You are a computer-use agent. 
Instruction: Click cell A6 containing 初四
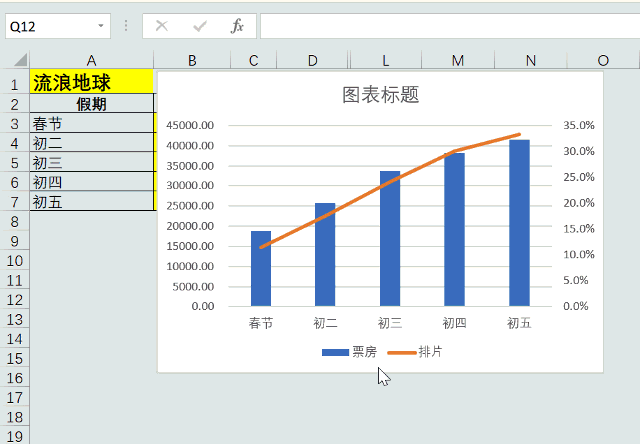pos(91,182)
